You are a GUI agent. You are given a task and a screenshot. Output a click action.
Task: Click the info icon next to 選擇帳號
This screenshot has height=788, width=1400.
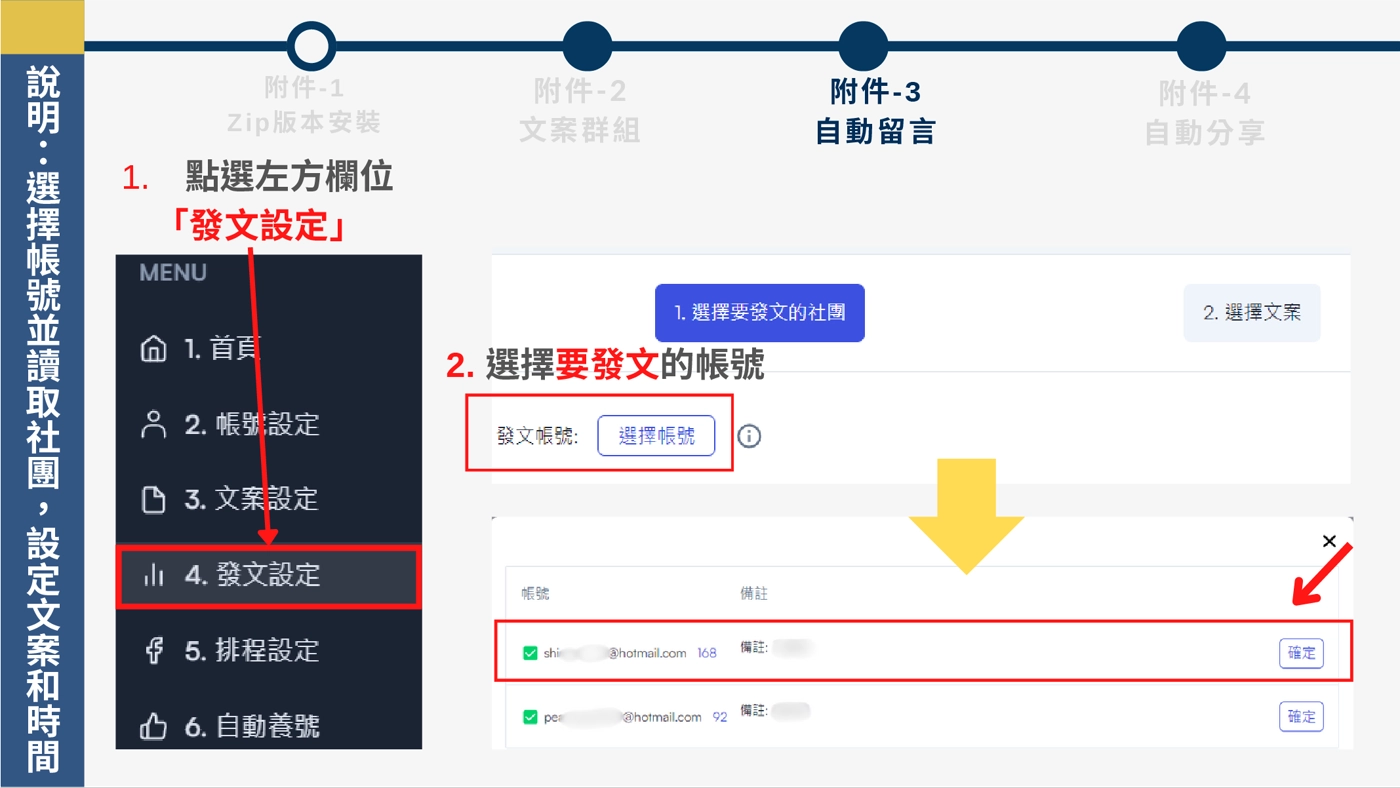(749, 436)
